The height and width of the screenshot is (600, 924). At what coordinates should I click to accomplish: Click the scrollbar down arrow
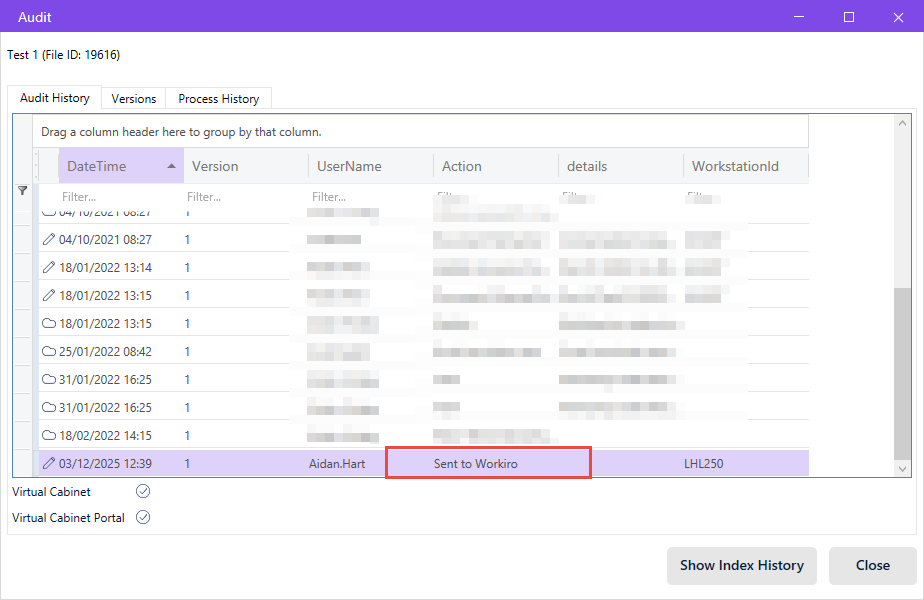tap(904, 468)
